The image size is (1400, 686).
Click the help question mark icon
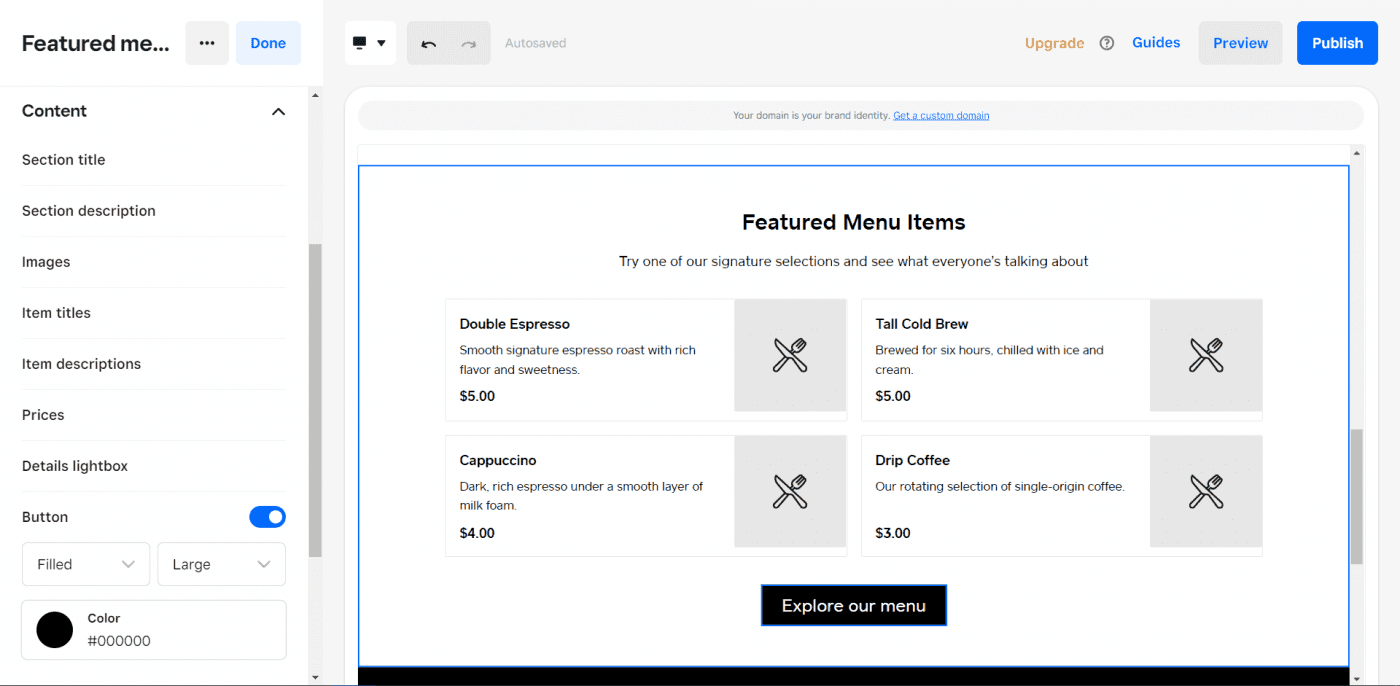click(x=1107, y=43)
